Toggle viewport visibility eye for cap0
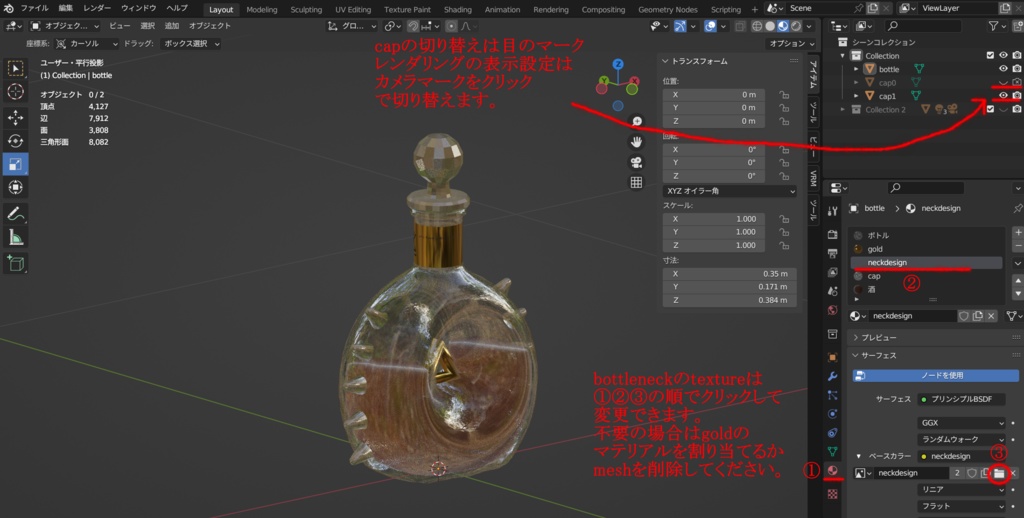 [1003, 82]
